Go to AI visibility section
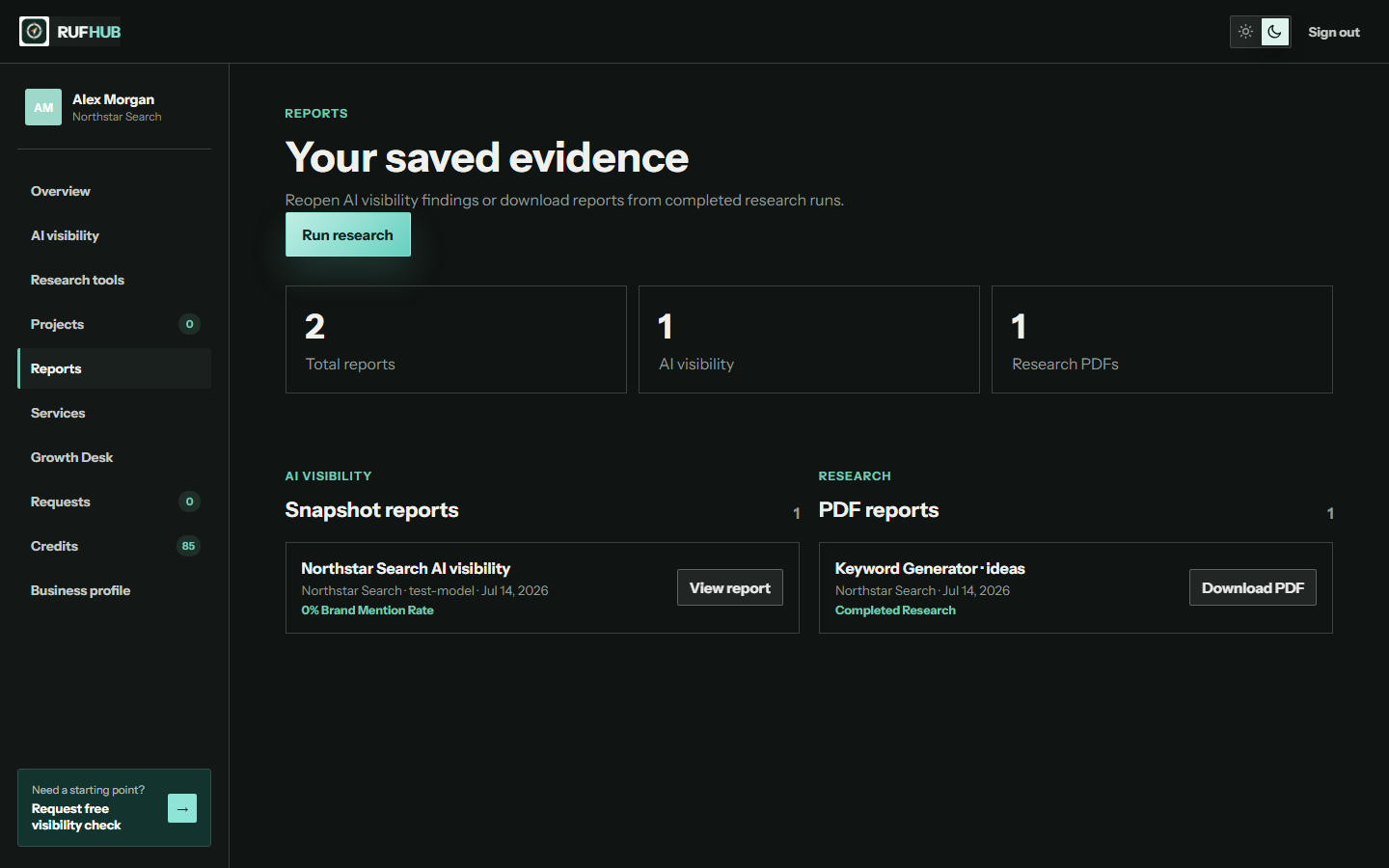This screenshot has width=1389, height=868. (114, 235)
